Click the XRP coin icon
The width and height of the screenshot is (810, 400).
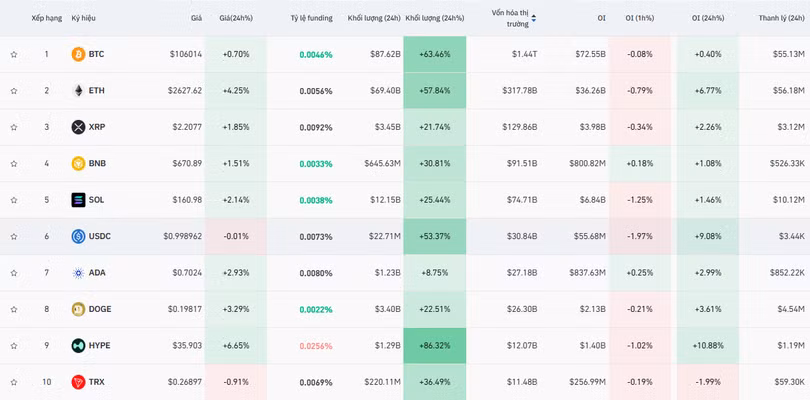coord(78,127)
